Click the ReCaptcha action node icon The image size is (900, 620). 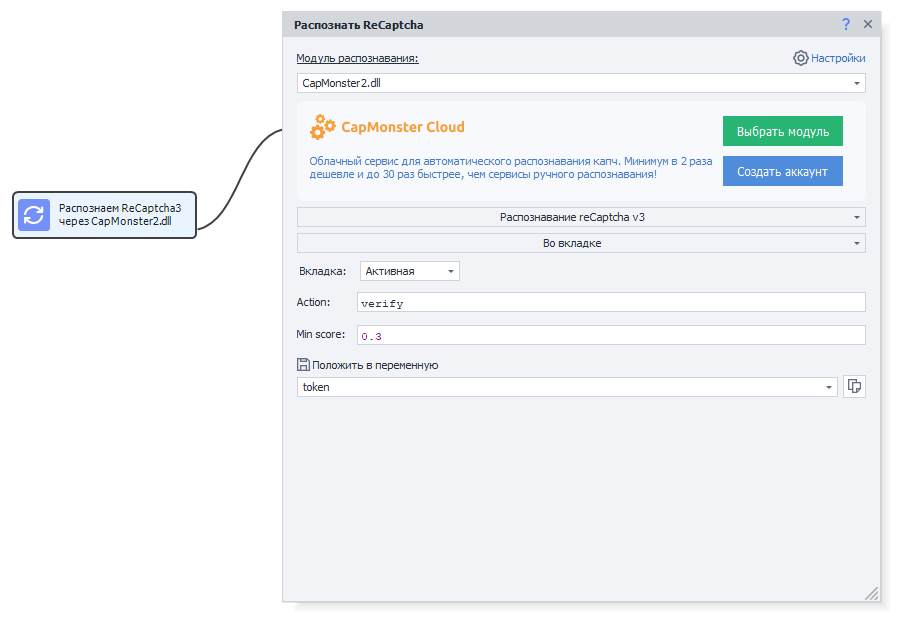point(34,215)
